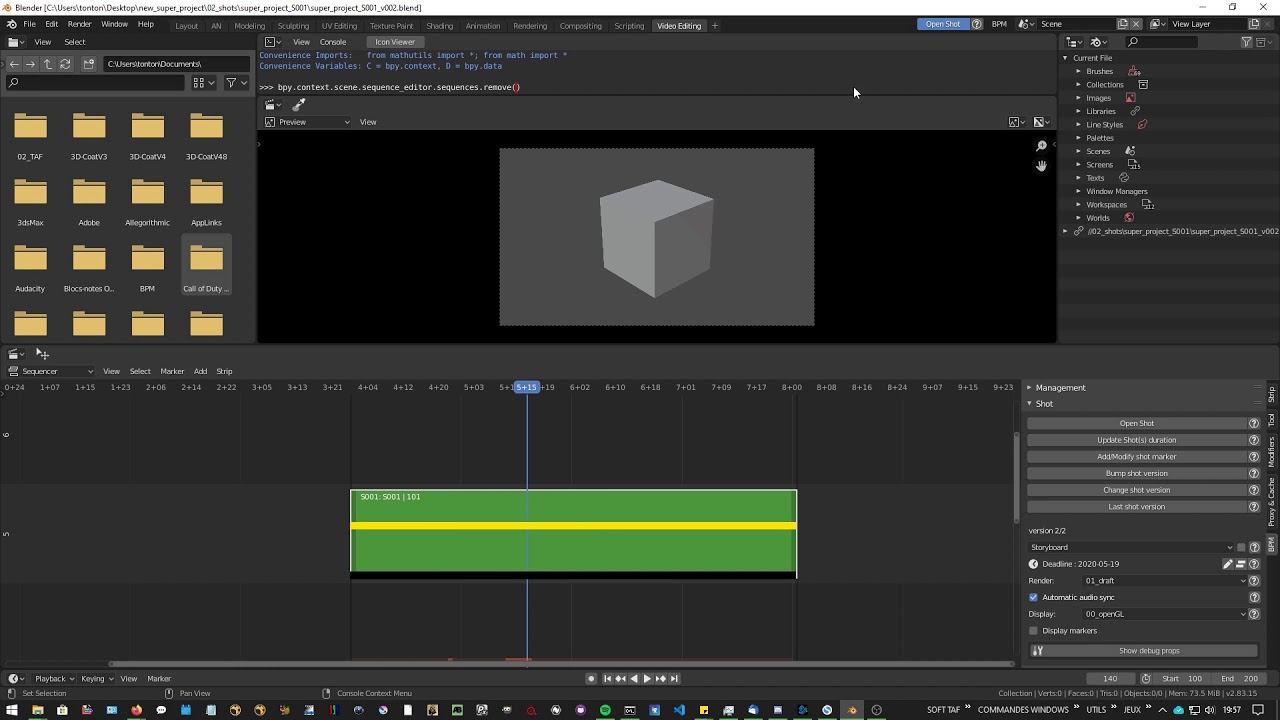Click the edit pencil next to Deadline

pyautogui.click(x=1228, y=564)
